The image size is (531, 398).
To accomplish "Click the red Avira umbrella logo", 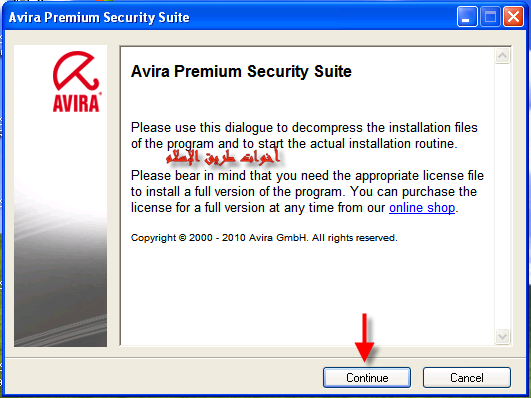I will [x=76, y=71].
